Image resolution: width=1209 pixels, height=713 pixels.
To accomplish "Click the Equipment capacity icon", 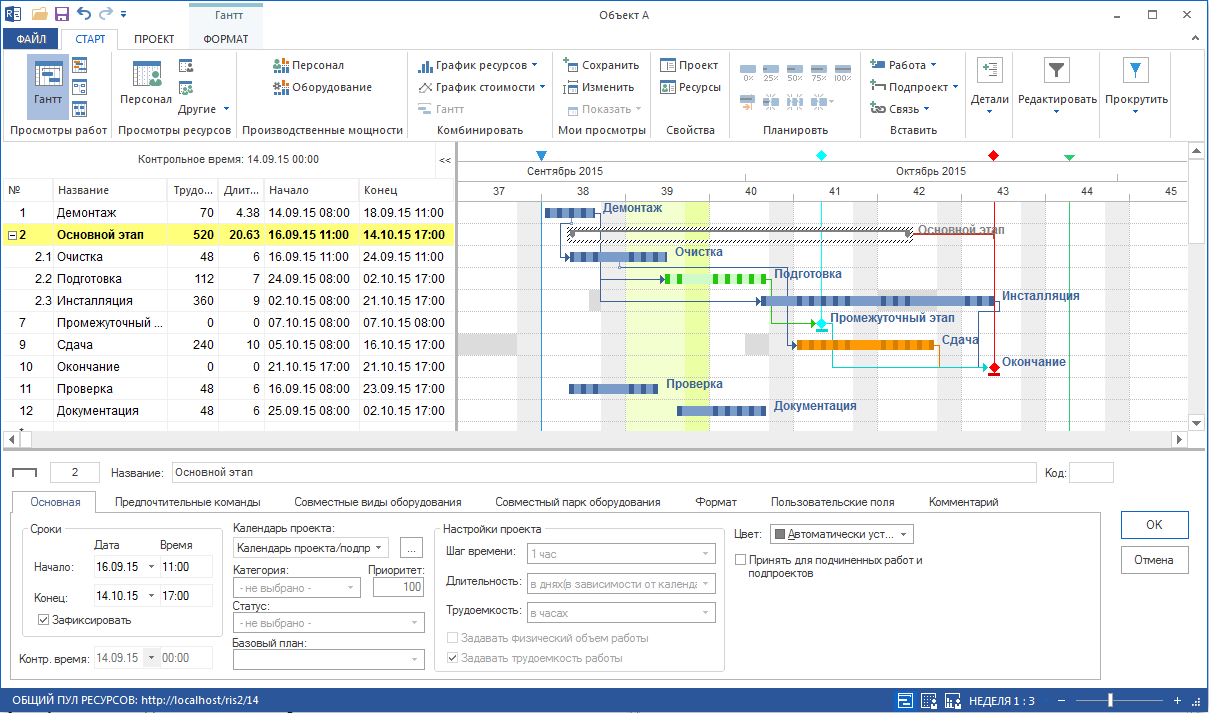I will click(x=281, y=87).
